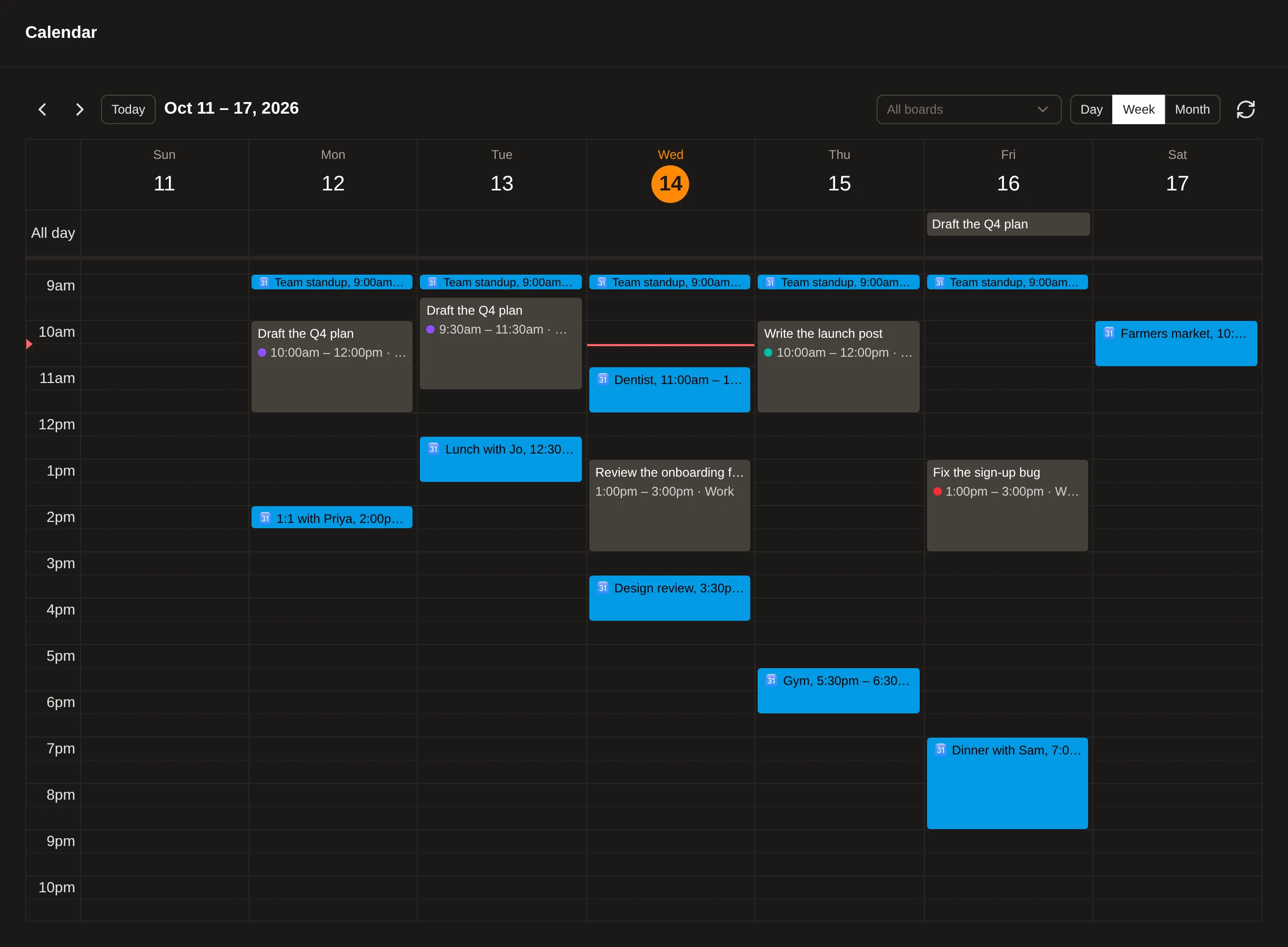Click the calendar icon on Lunch with Jo
The height and width of the screenshot is (947, 1288).
[x=434, y=449]
